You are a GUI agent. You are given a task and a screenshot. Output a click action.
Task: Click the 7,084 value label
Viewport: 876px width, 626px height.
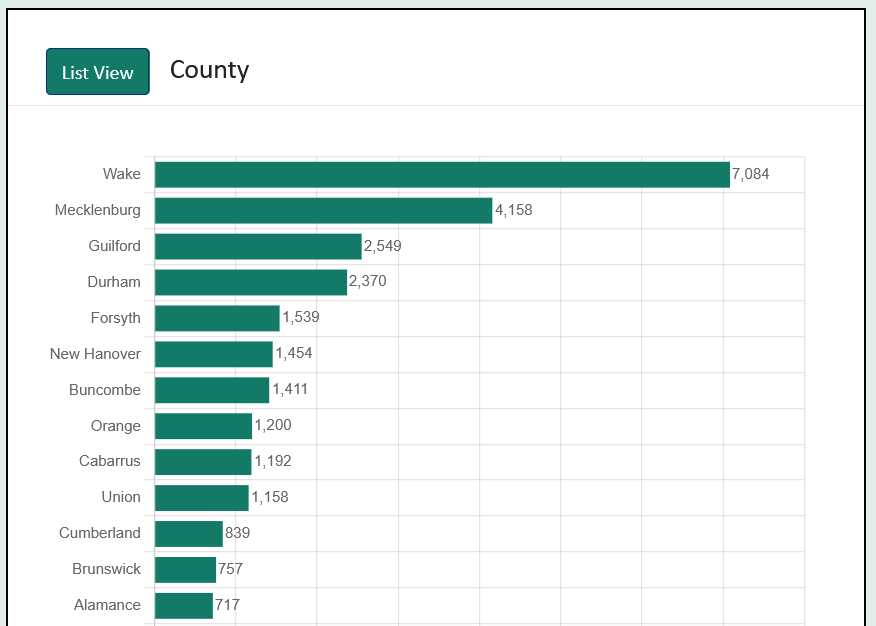point(750,174)
